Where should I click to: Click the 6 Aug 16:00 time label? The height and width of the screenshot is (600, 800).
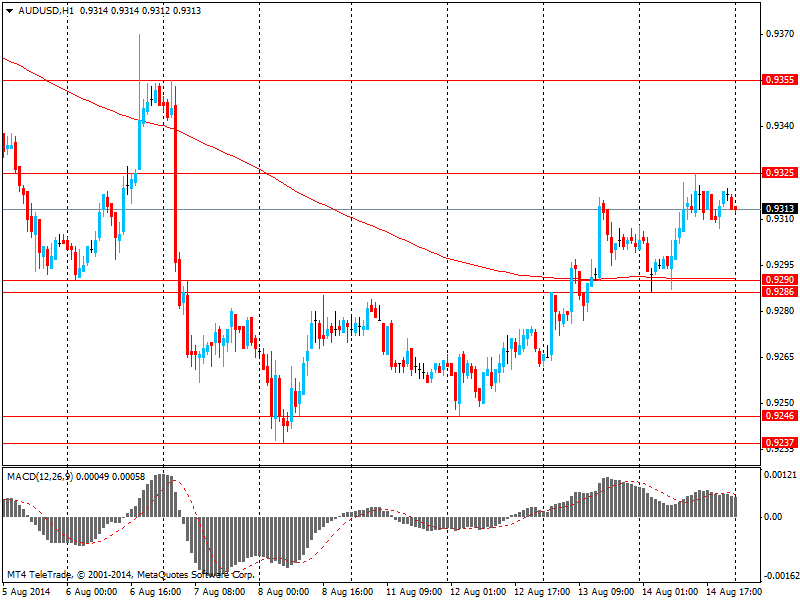pyautogui.click(x=156, y=591)
